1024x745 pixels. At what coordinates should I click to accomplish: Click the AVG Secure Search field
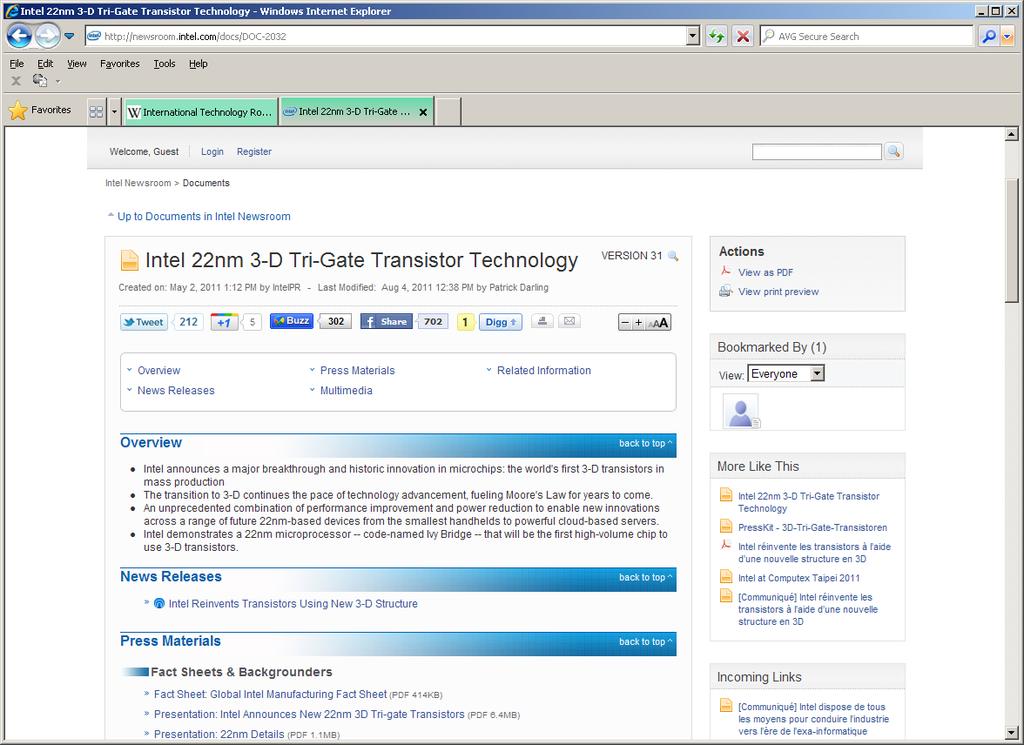(x=867, y=37)
